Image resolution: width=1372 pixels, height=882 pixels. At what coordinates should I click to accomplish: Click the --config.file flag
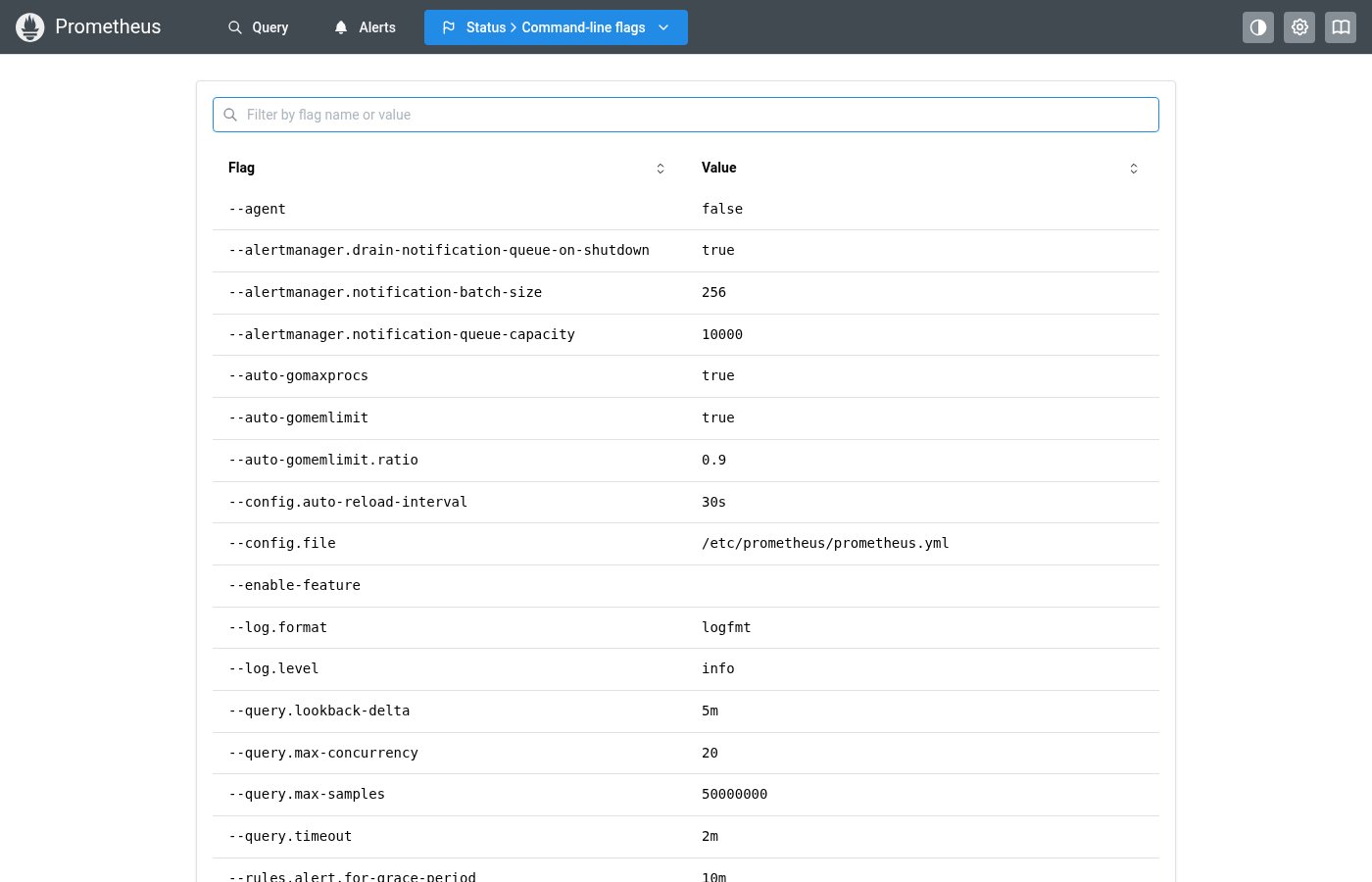click(x=282, y=543)
